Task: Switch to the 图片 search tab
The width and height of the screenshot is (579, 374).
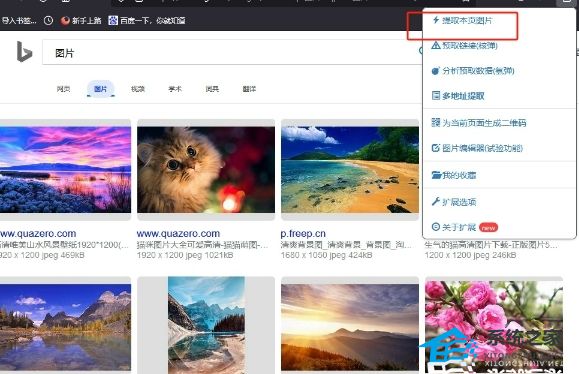Action: click(x=100, y=89)
